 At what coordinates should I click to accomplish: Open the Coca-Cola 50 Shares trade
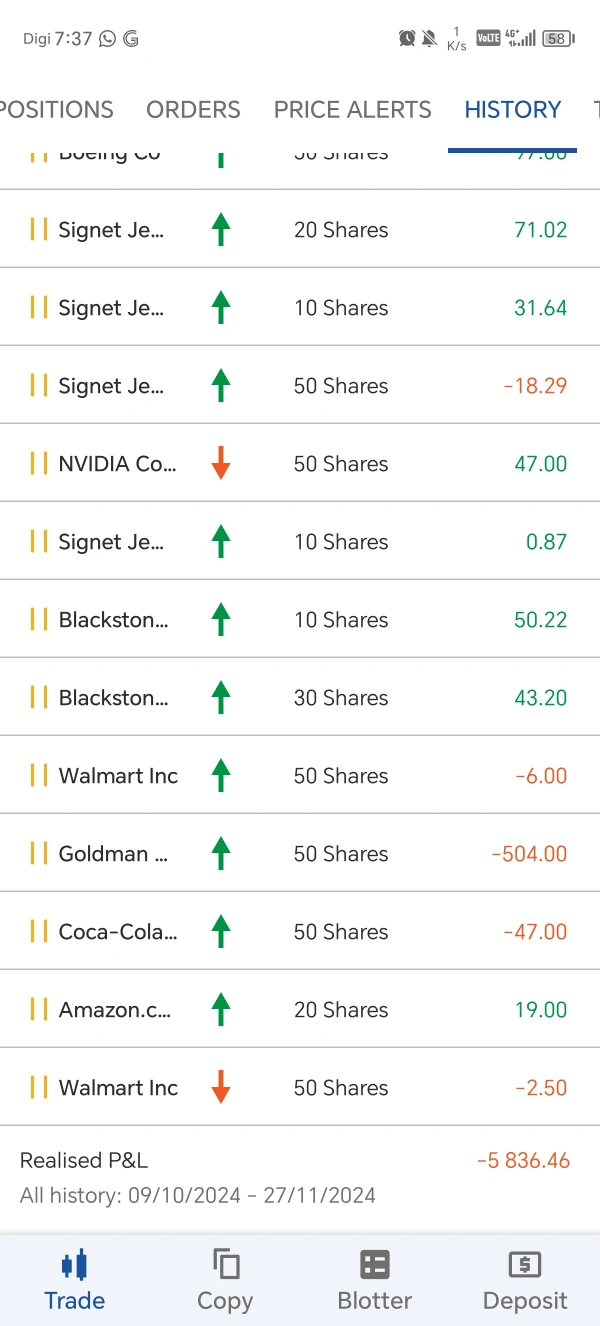tap(300, 931)
